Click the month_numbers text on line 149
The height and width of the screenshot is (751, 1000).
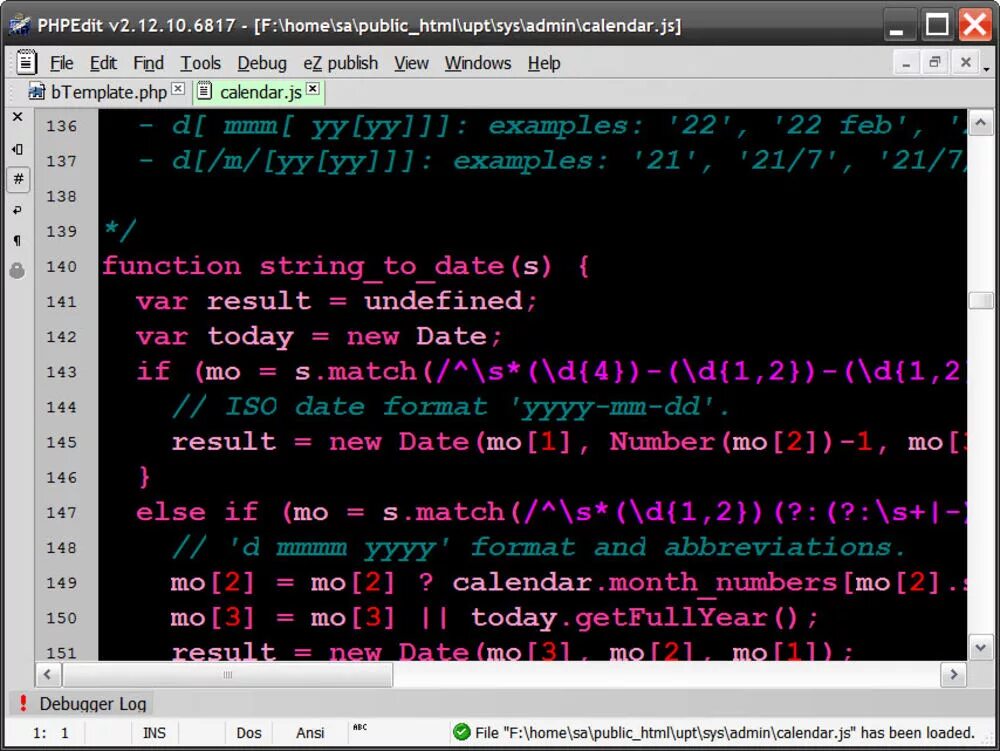click(x=721, y=583)
